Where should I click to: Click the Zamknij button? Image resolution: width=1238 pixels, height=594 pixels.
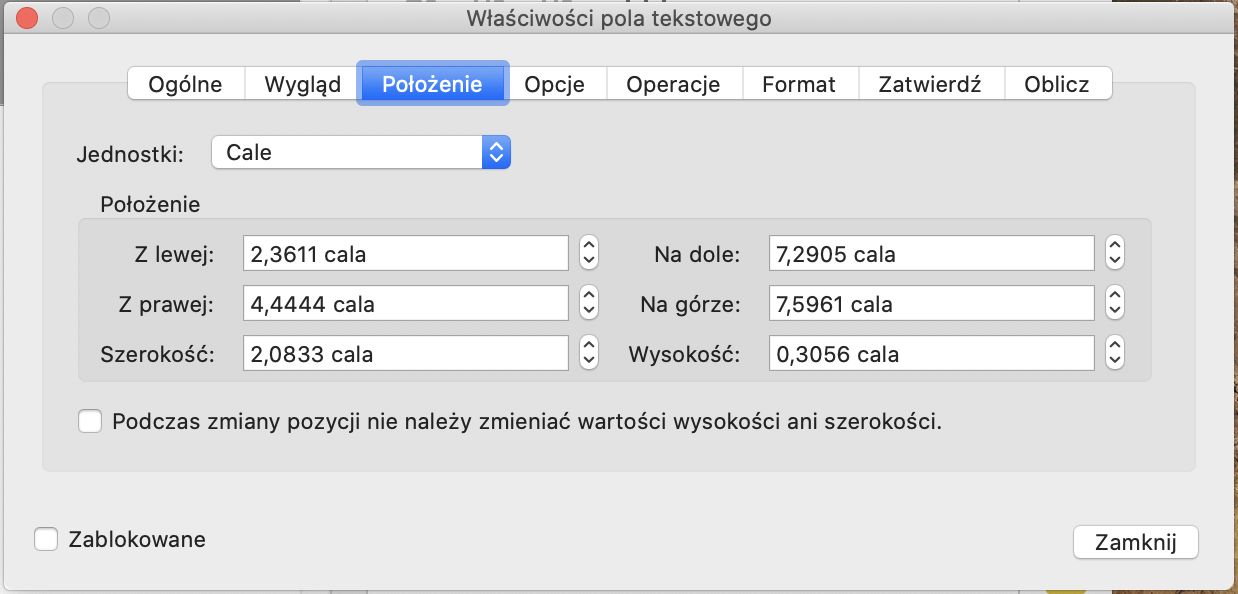(1135, 541)
